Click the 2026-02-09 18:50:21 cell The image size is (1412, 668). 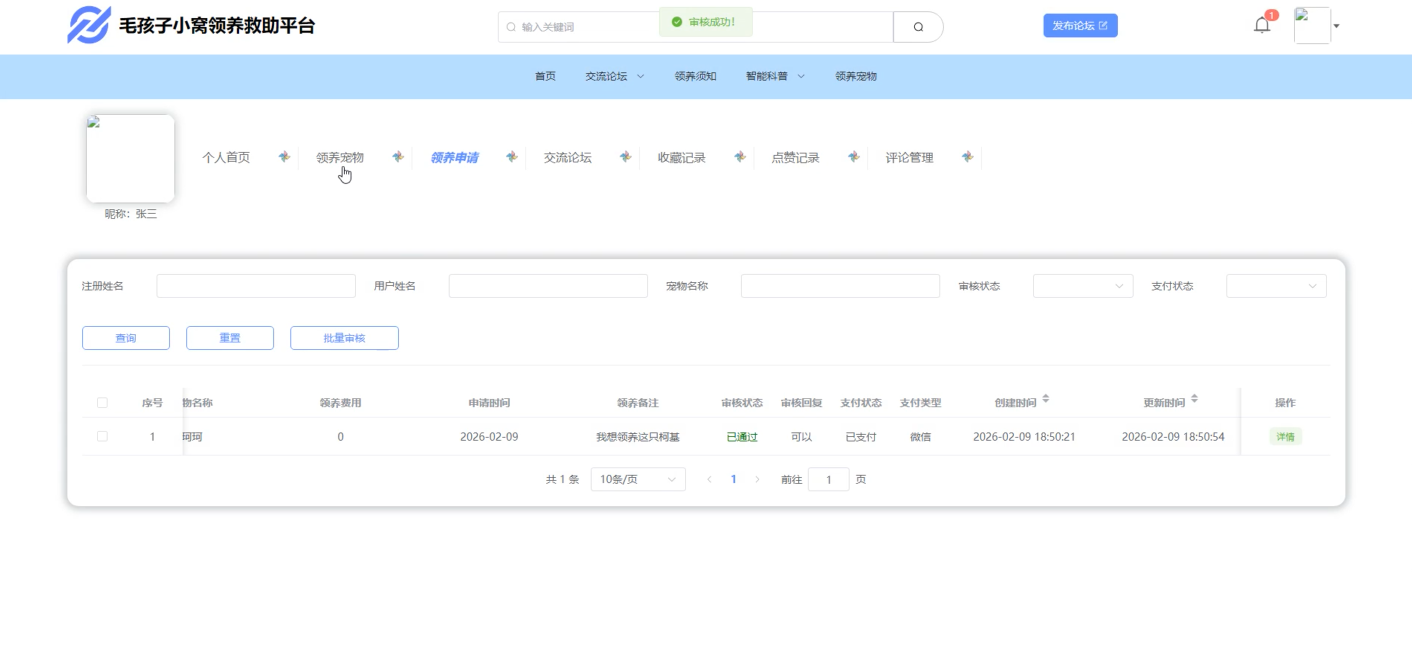1024,437
